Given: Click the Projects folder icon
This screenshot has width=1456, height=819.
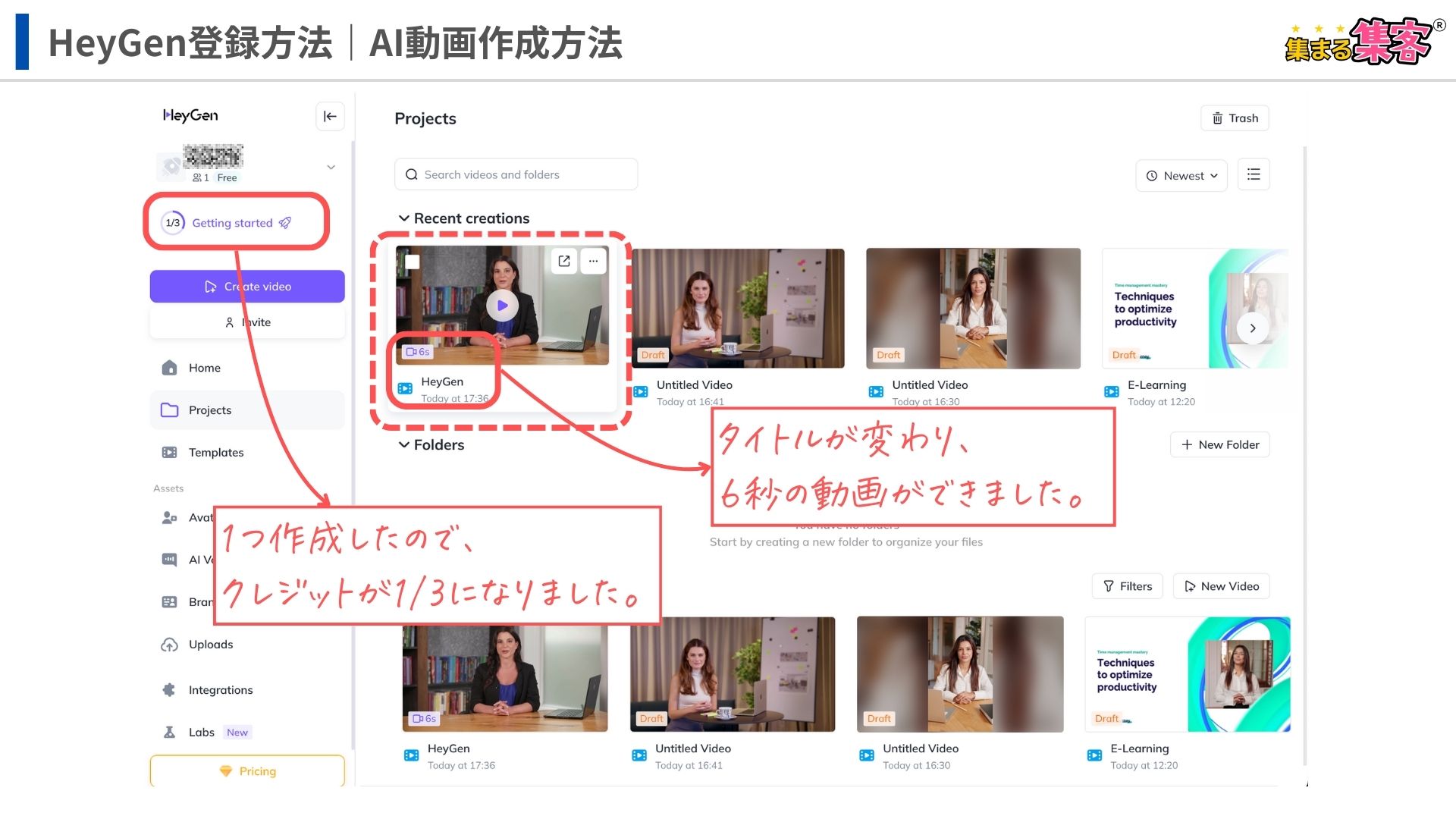Looking at the screenshot, I should pos(169,410).
